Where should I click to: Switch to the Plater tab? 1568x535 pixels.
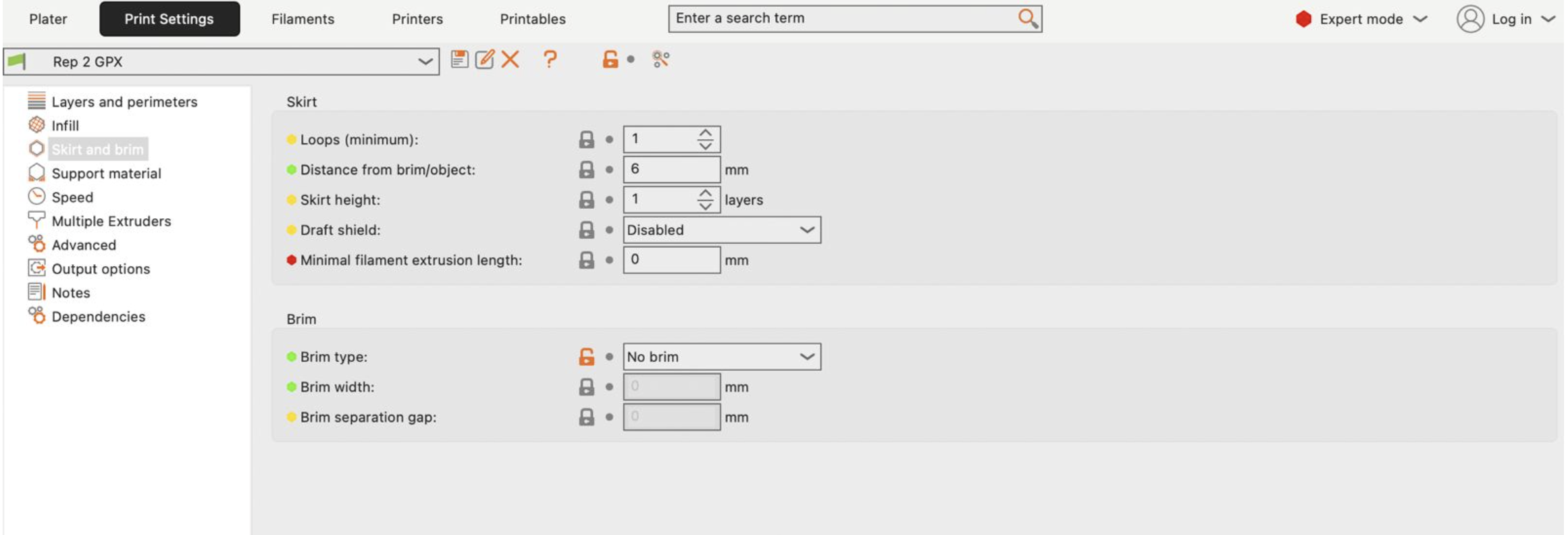pyautogui.click(x=48, y=19)
